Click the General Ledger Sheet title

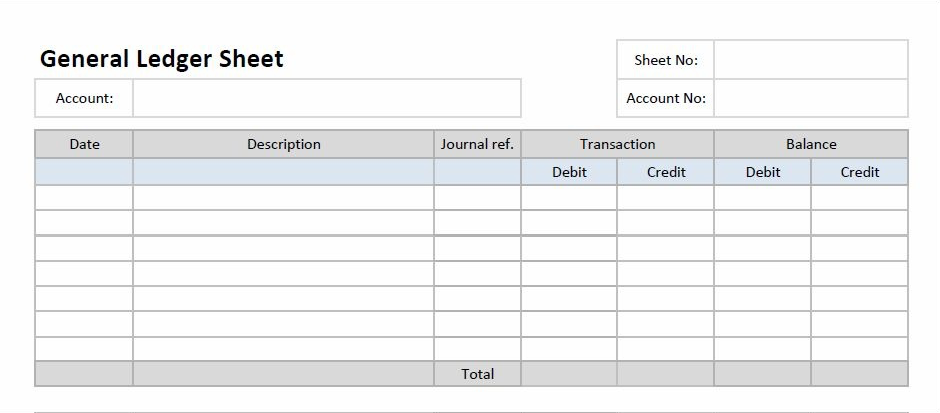tap(161, 59)
